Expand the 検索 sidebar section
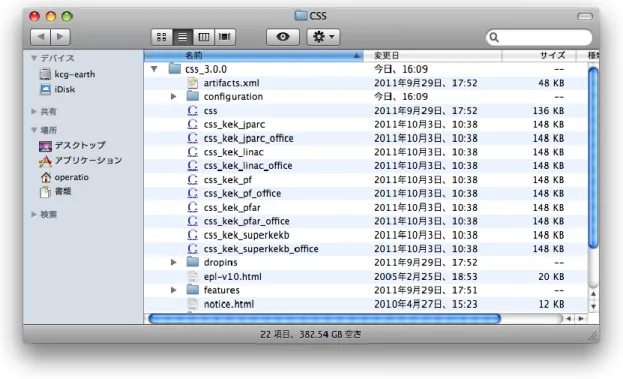Screen dimensions: 623x379 pos(34,215)
